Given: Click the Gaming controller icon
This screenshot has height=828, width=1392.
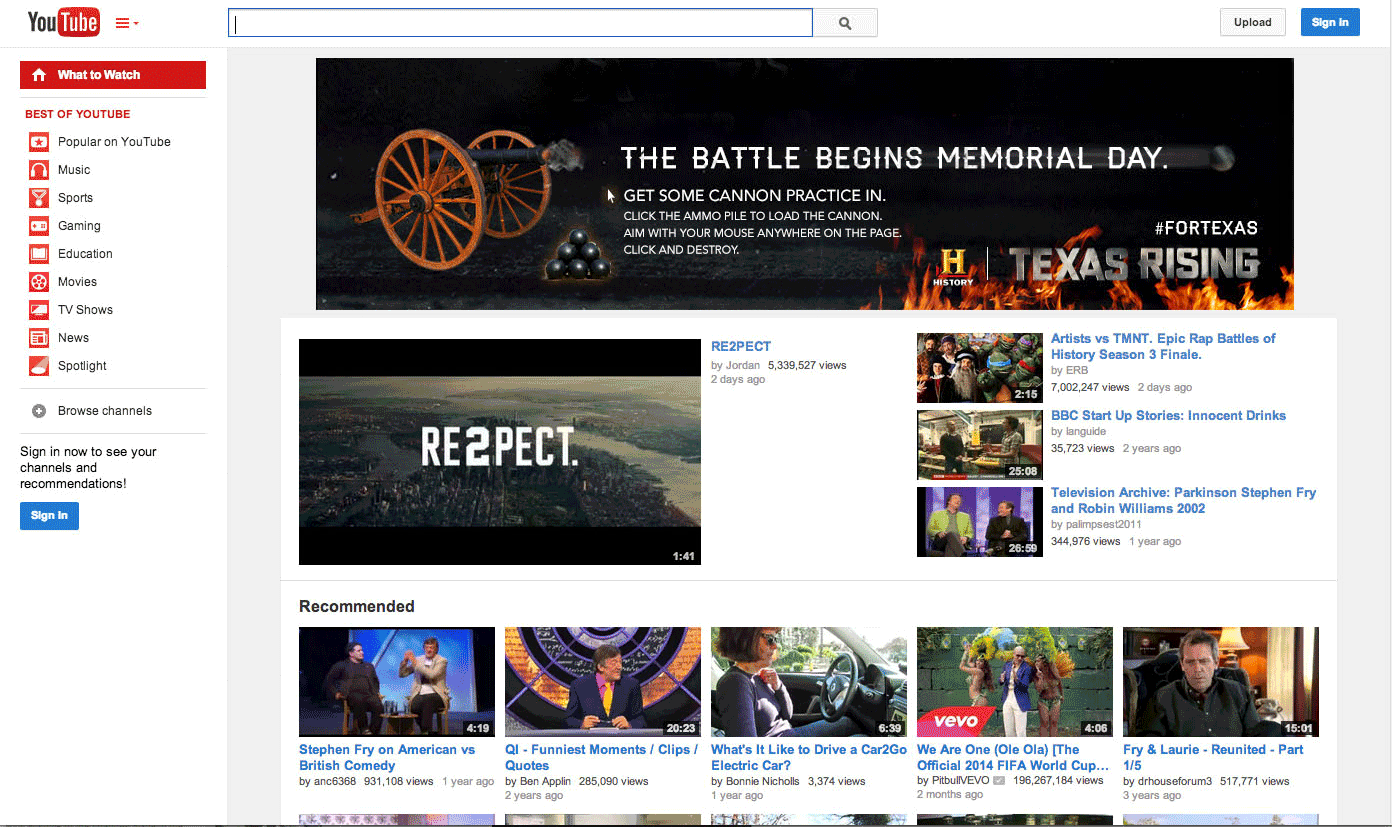Looking at the screenshot, I should 39,226.
